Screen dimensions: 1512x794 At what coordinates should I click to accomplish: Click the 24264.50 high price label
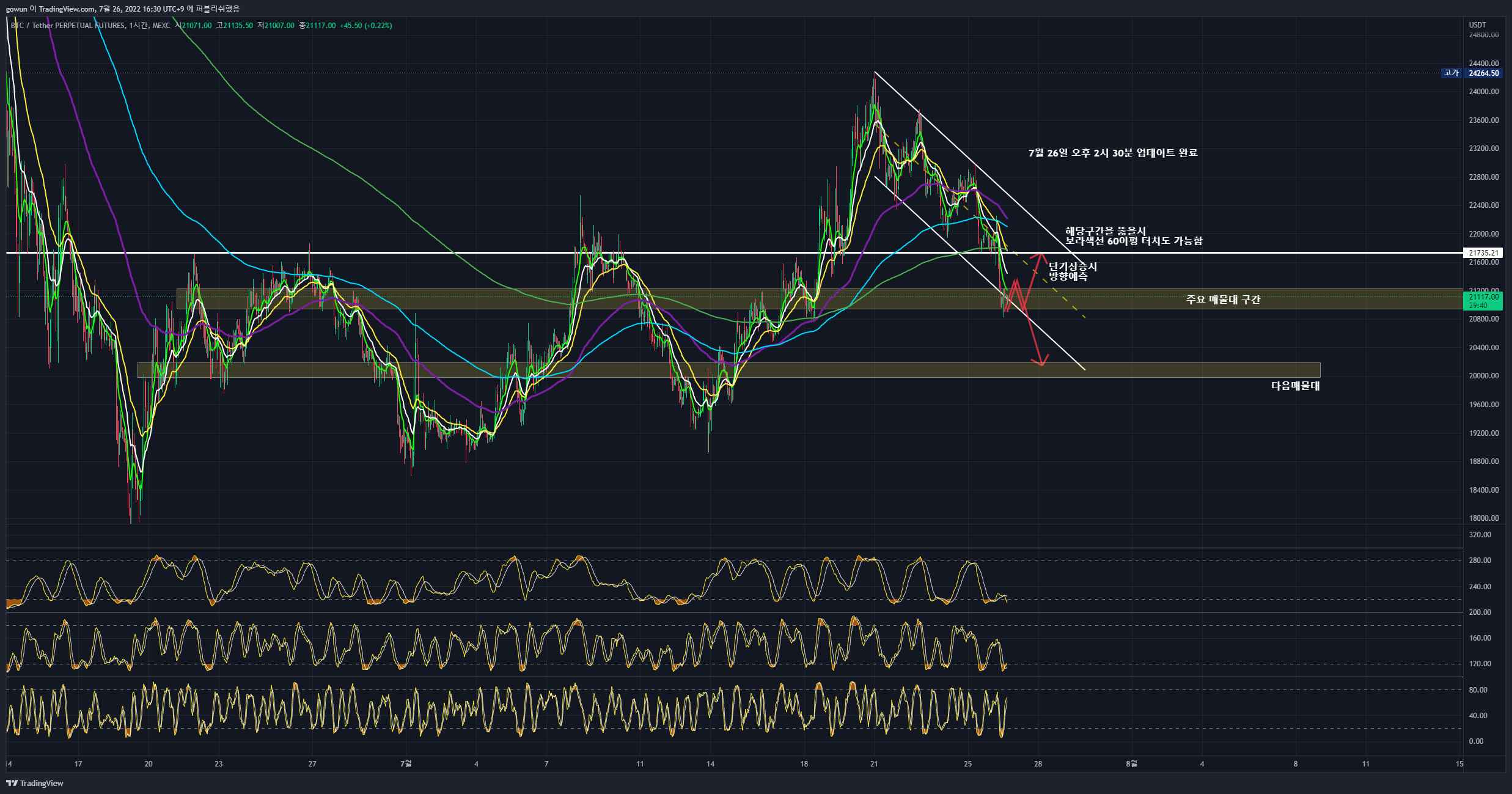pos(1484,73)
